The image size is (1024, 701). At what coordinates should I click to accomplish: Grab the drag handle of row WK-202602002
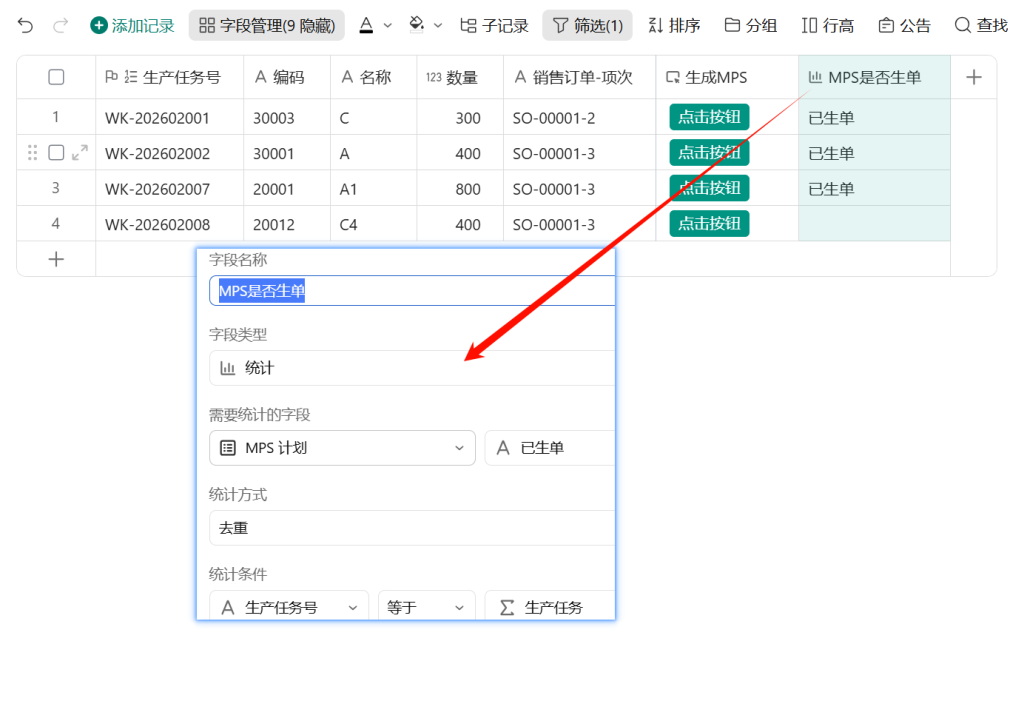(33, 153)
